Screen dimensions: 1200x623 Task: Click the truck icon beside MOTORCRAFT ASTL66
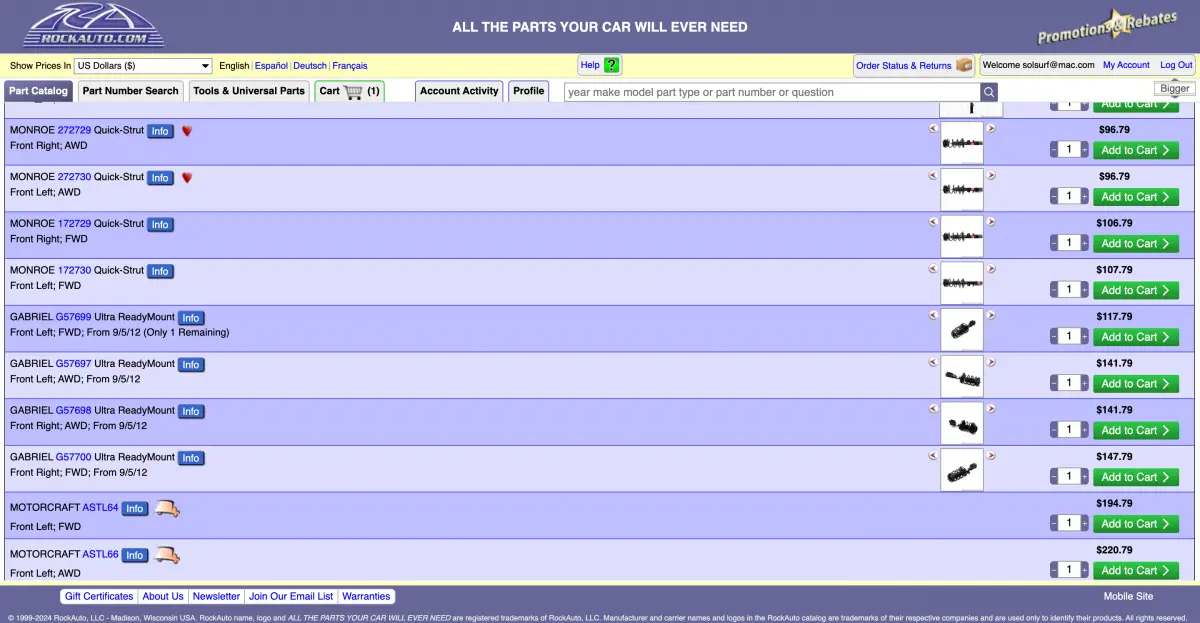pos(167,555)
